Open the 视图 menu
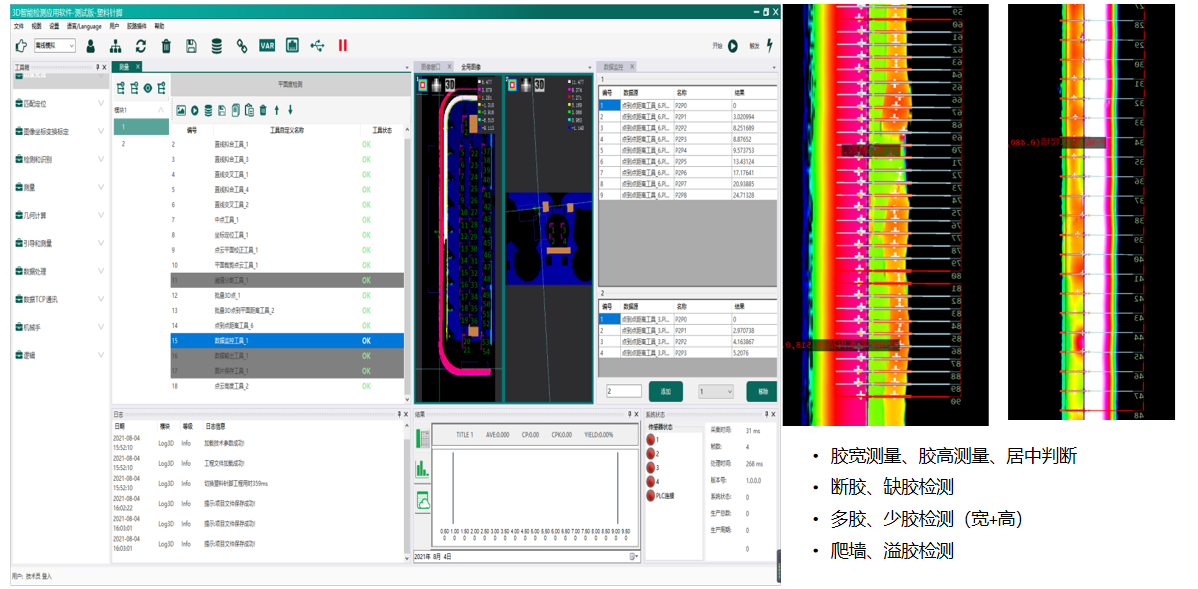The width and height of the screenshot is (1198, 589). (x=37, y=26)
